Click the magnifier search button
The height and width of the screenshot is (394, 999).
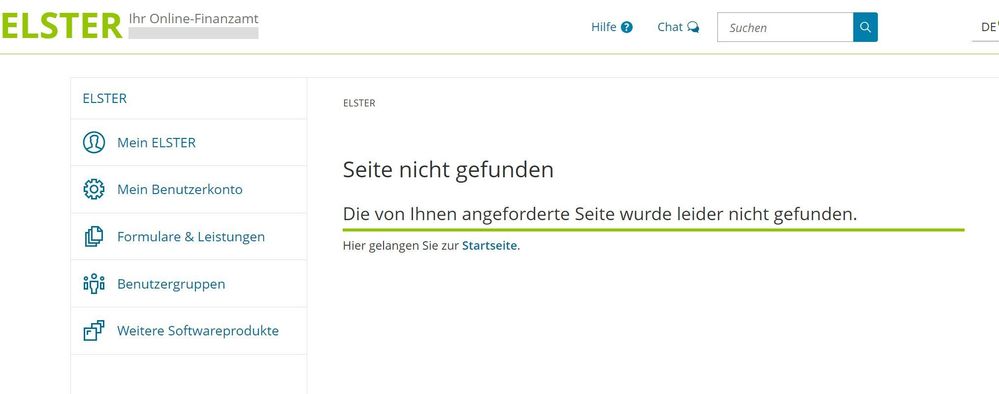tap(865, 27)
